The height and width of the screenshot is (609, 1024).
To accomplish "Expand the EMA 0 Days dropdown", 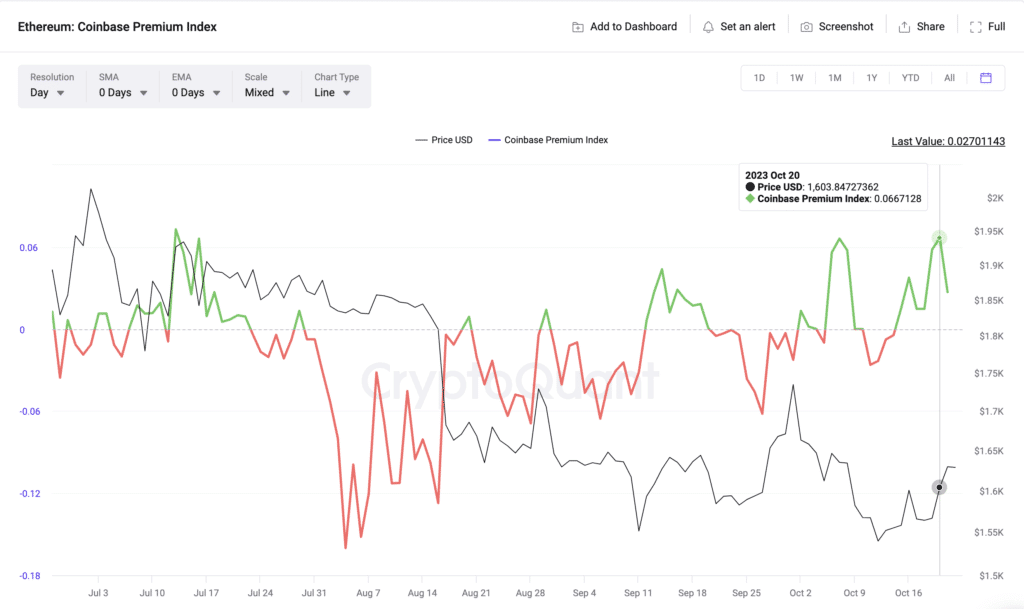I will 196,93.
